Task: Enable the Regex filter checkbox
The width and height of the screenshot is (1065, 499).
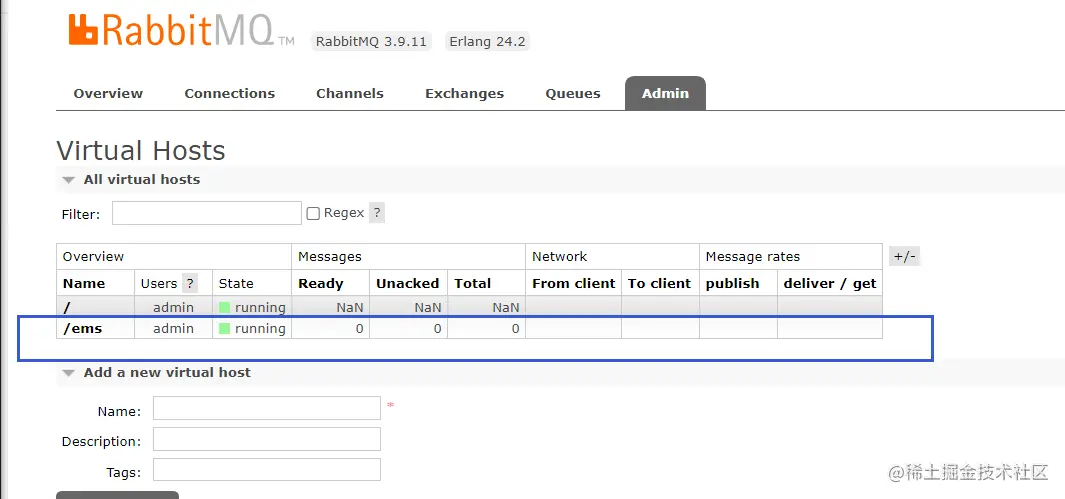Action: pyautogui.click(x=313, y=213)
